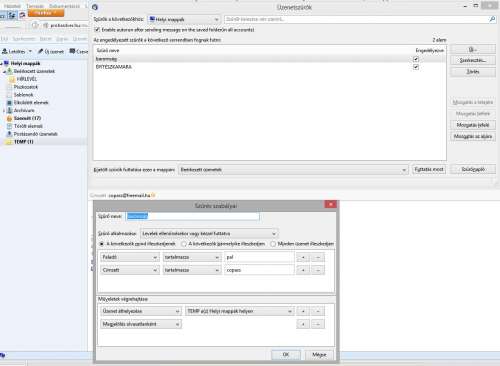500x366 pixels.
Task: Open the Sablonok templates folder
Action: coord(23,95)
